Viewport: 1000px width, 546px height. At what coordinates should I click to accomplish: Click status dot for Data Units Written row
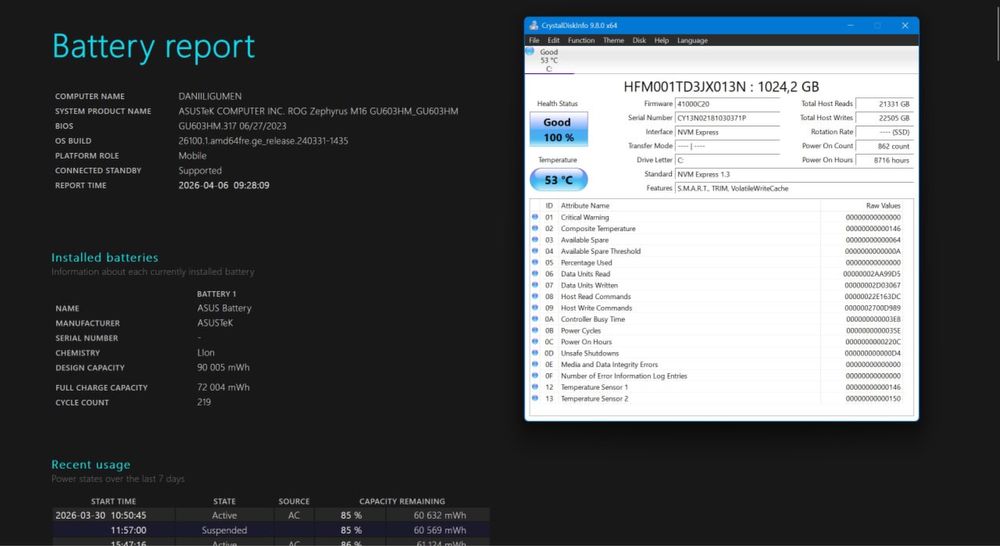(535, 285)
